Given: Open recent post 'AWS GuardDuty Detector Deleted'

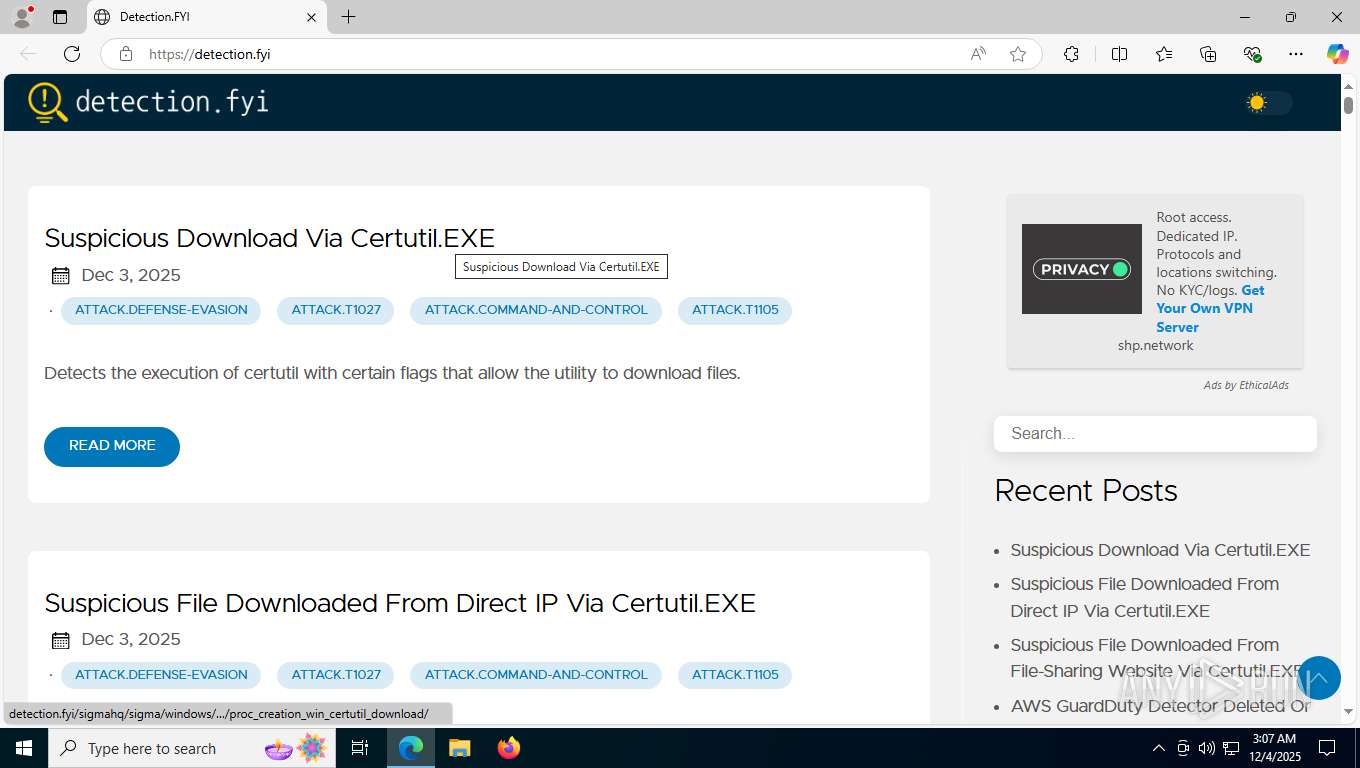Looking at the screenshot, I should pyautogui.click(x=1160, y=706).
